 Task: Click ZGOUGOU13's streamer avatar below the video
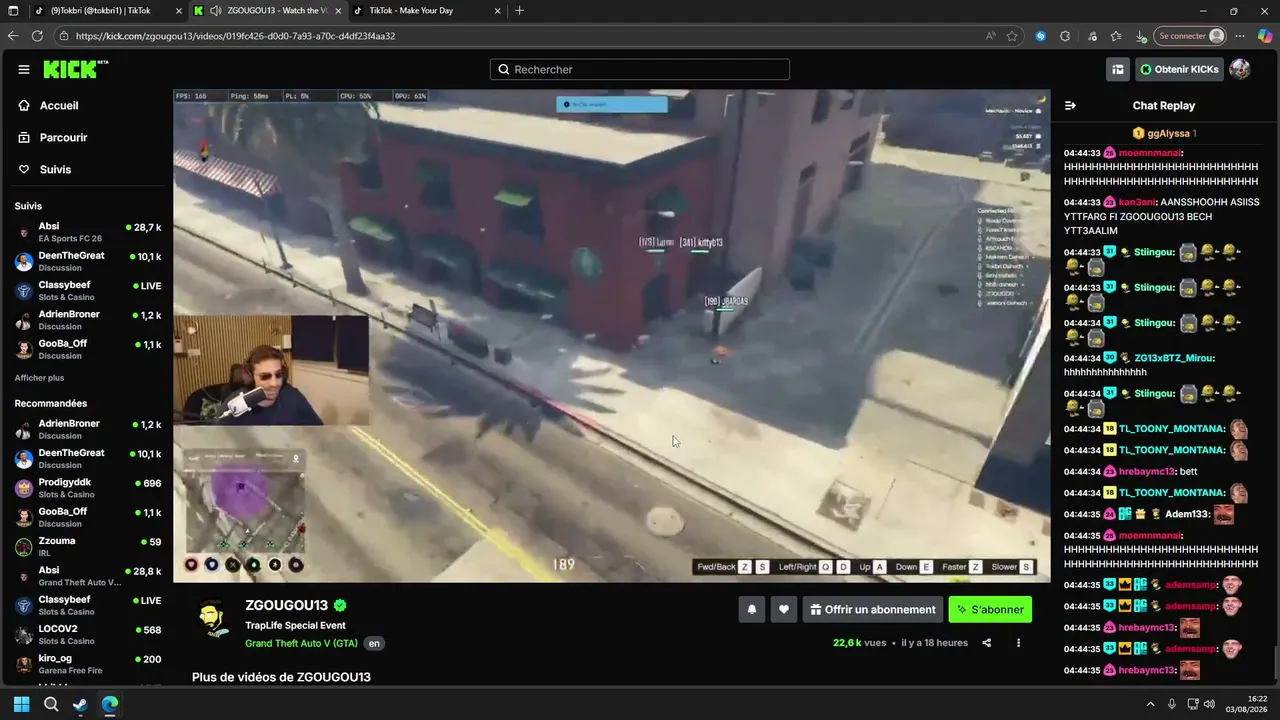click(211, 619)
